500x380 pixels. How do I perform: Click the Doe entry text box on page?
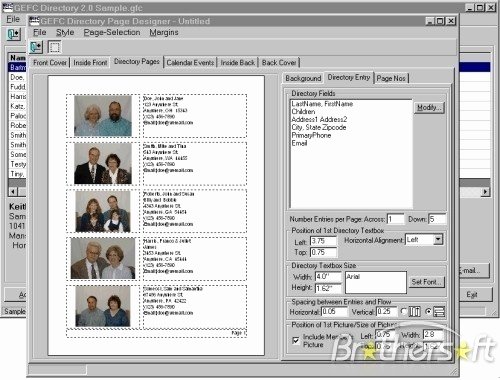click(x=195, y=116)
